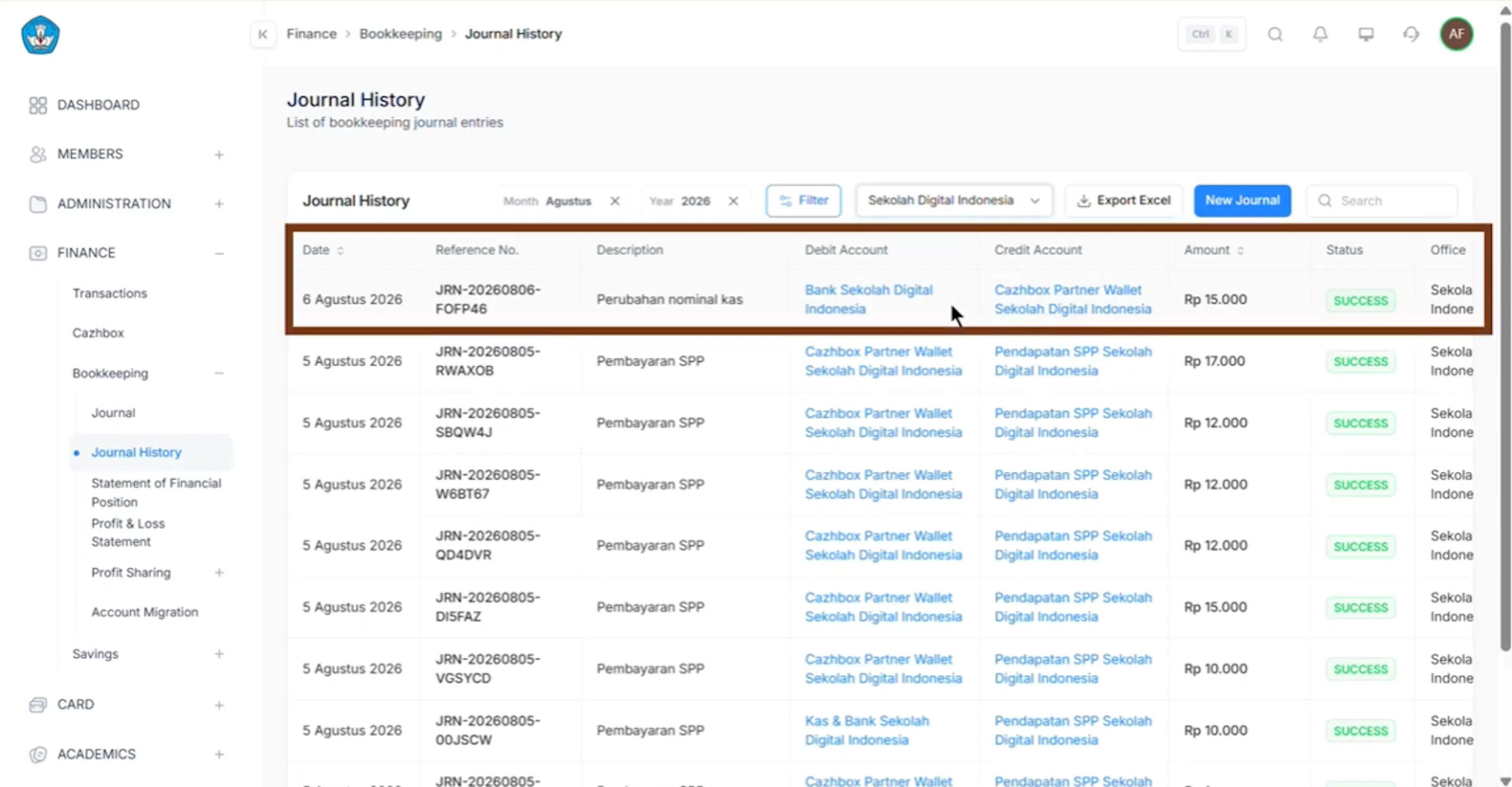This screenshot has width=1512, height=787.
Task: Expand the Academics menu
Action: pyautogui.click(x=219, y=754)
